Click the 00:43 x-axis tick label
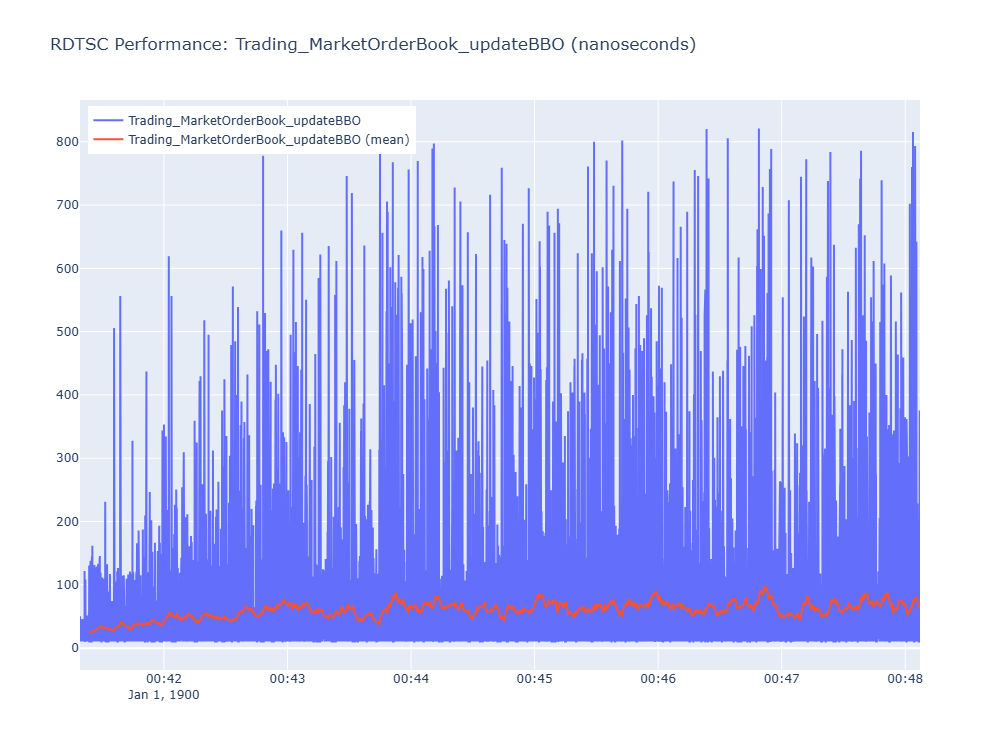The height and width of the screenshot is (750, 1000). (x=288, y=679)
